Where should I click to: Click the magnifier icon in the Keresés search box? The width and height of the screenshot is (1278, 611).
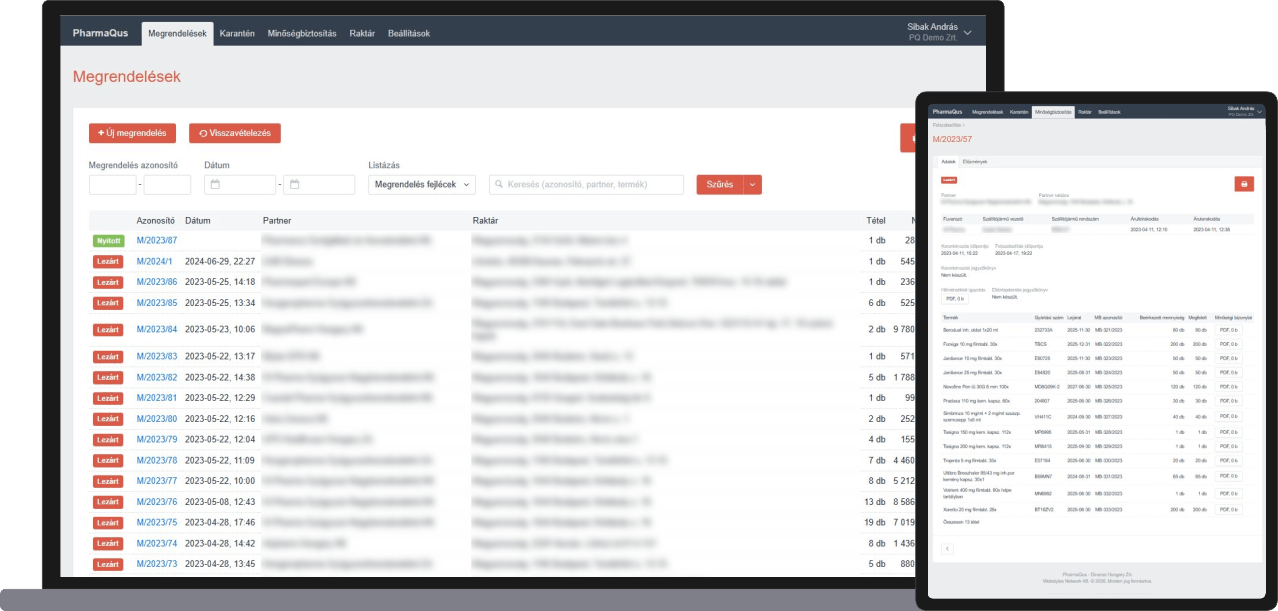click(498, 185)
